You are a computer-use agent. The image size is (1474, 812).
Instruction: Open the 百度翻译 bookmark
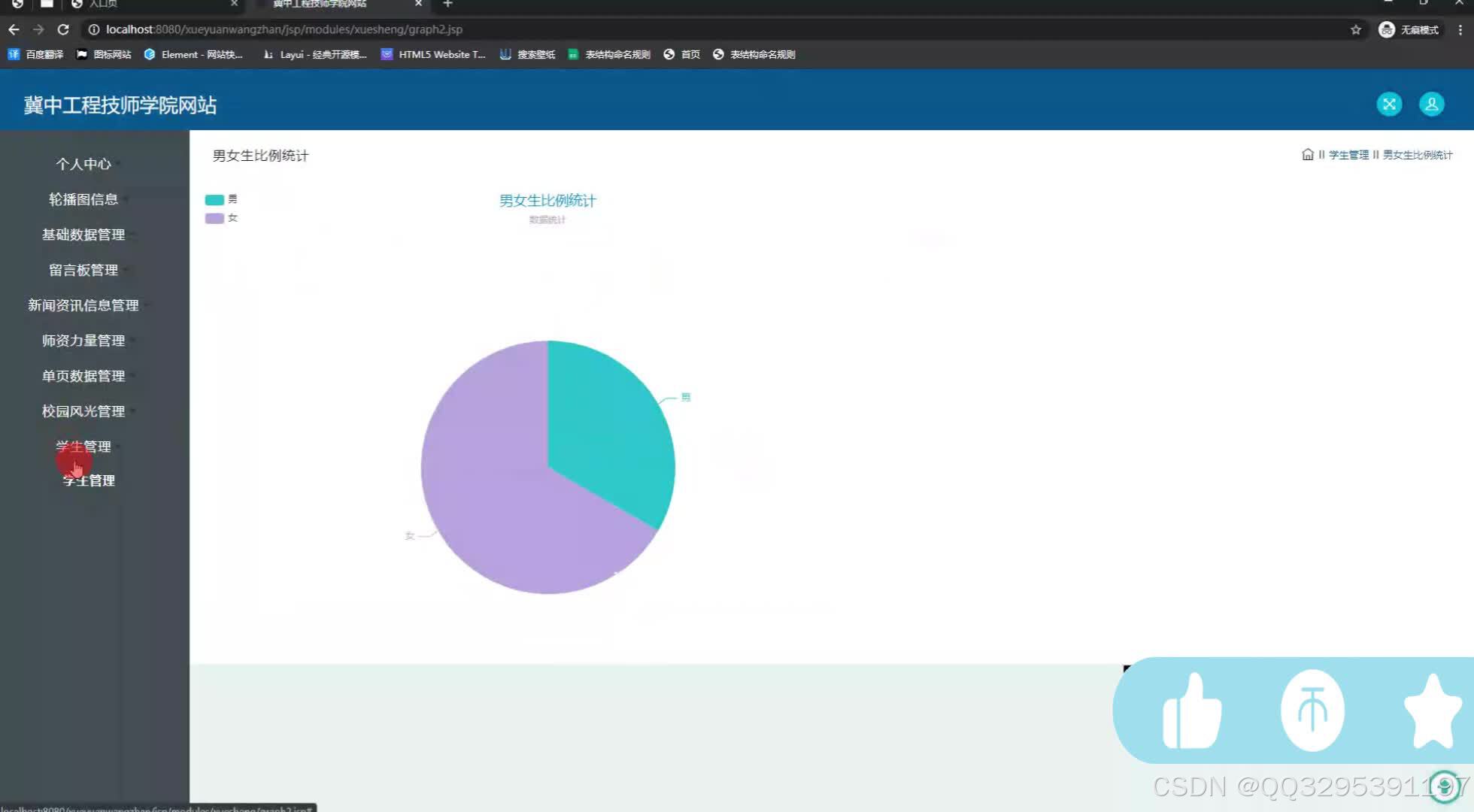tap(35, 54)
